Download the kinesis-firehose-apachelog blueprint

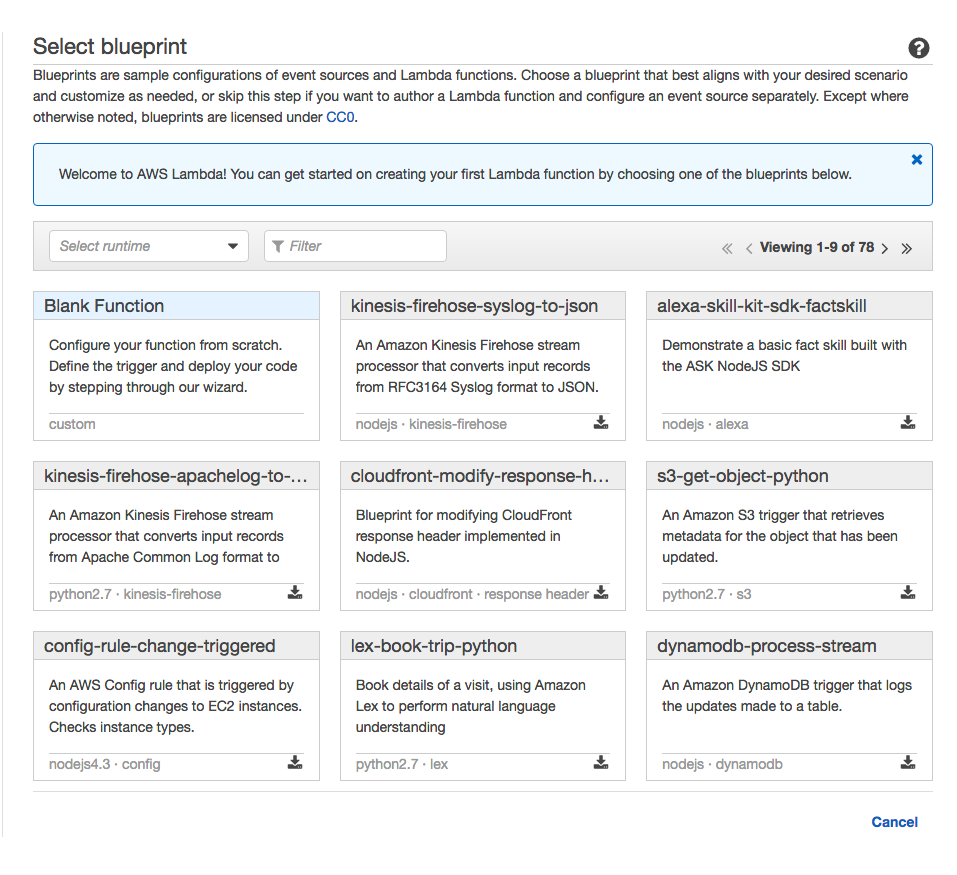pyautogui.click(x=294, y=592)
